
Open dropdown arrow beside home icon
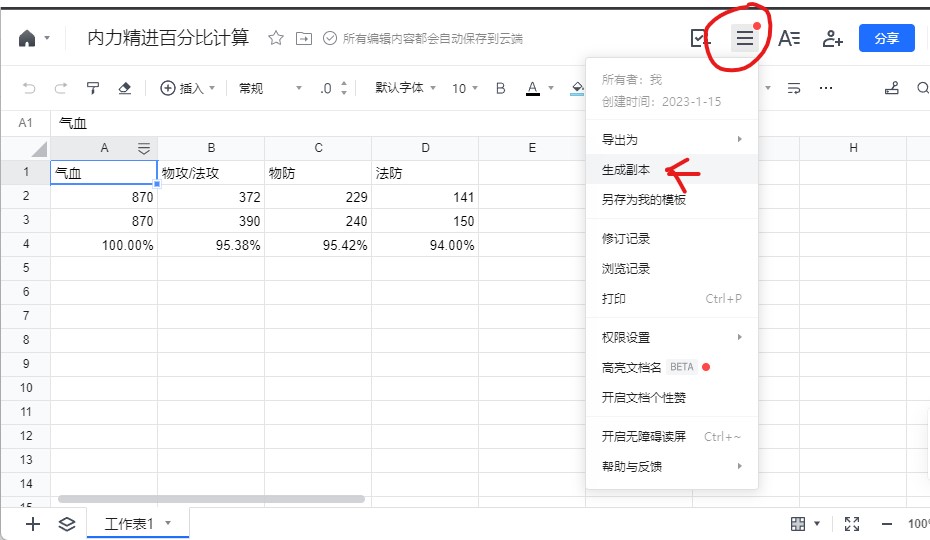(47, 39)
